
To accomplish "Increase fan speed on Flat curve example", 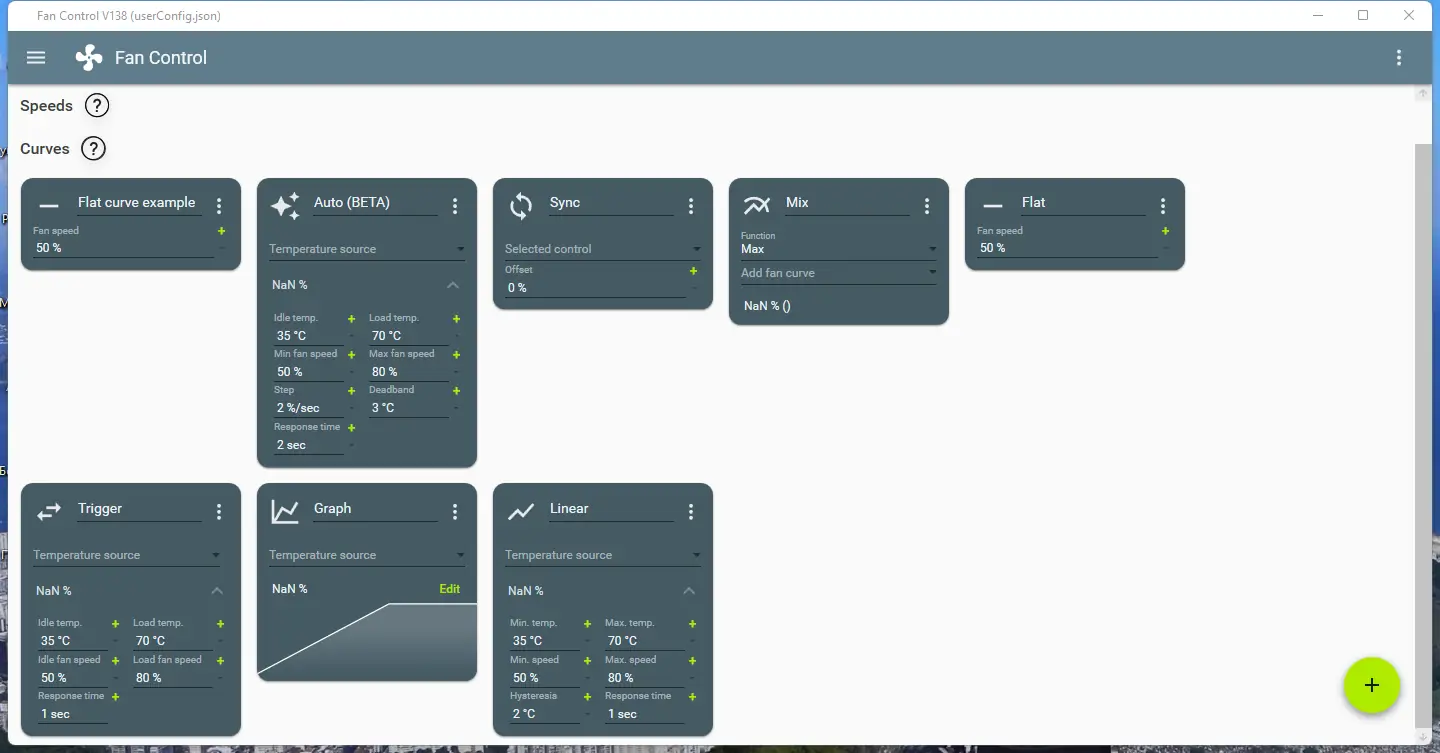I will click(x=221, y=231).
